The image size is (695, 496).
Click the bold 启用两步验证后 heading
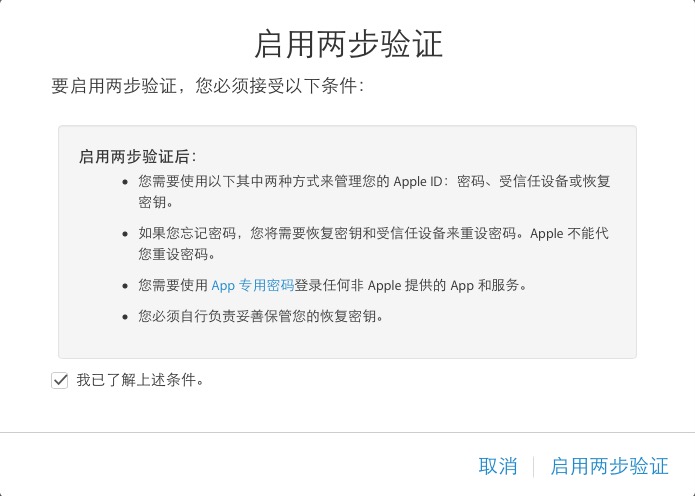pos(137,156)
